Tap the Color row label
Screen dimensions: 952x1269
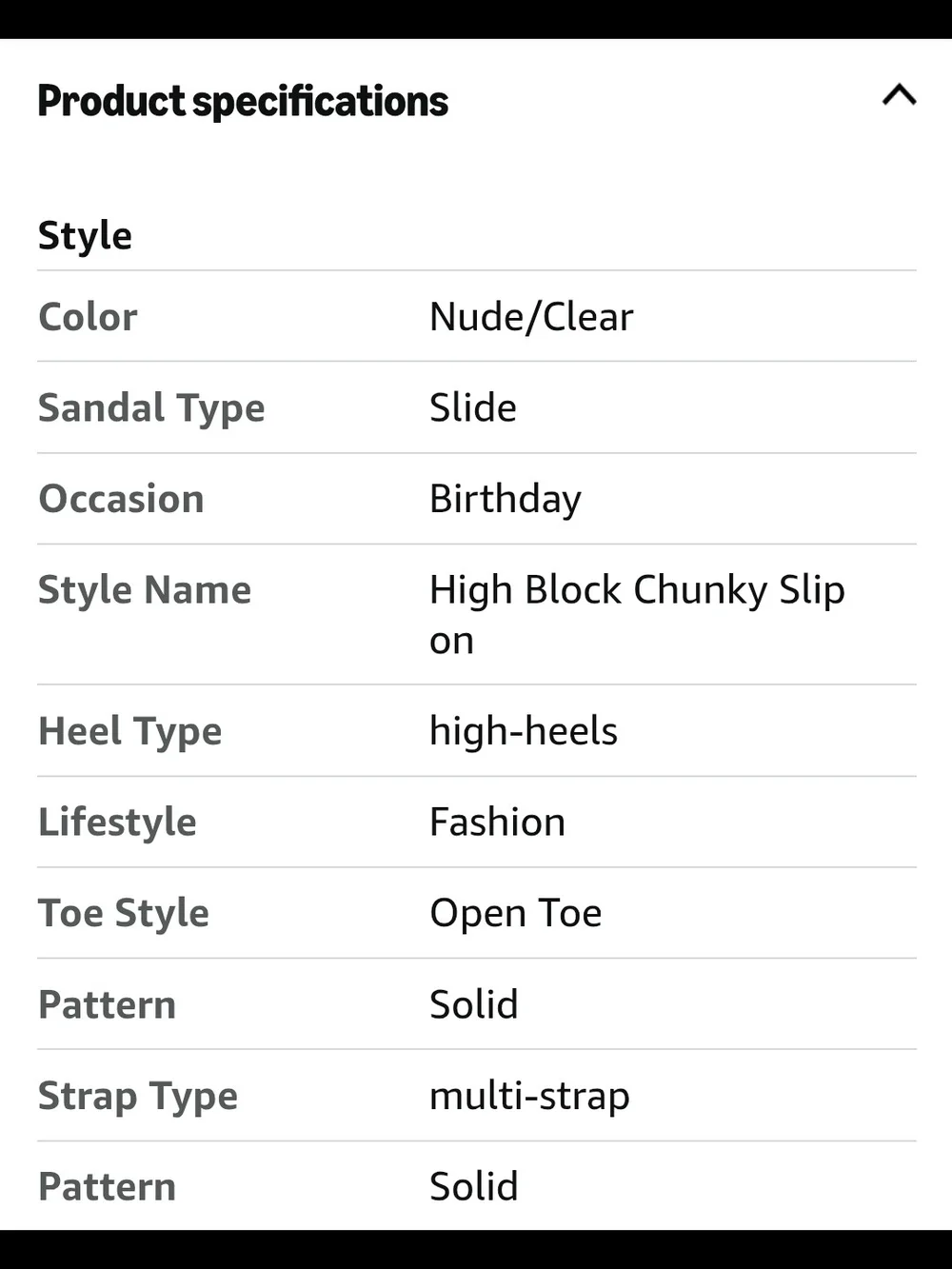pyautogui.click(x=88, y=317)
